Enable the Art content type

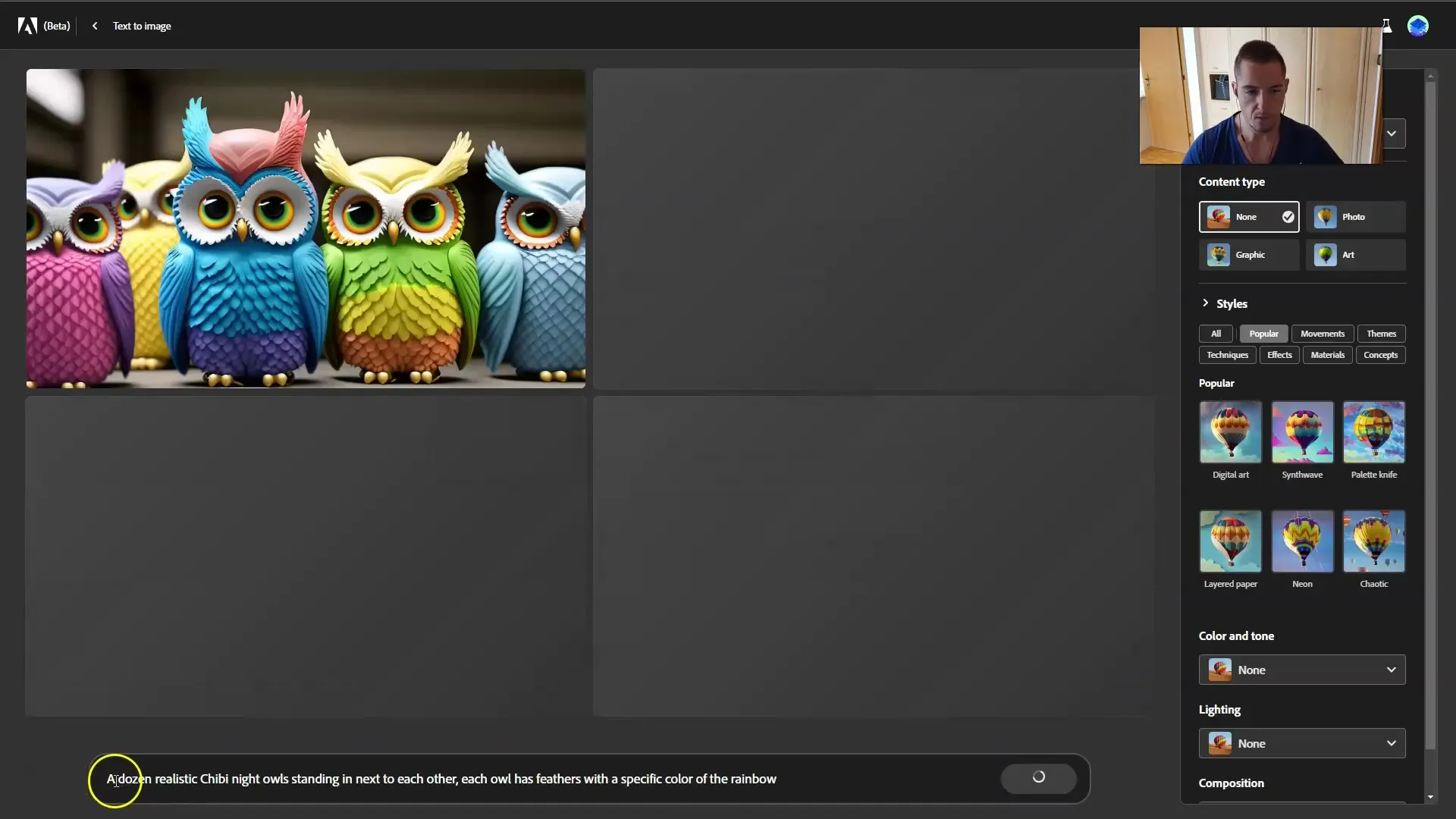(1355, 254)
